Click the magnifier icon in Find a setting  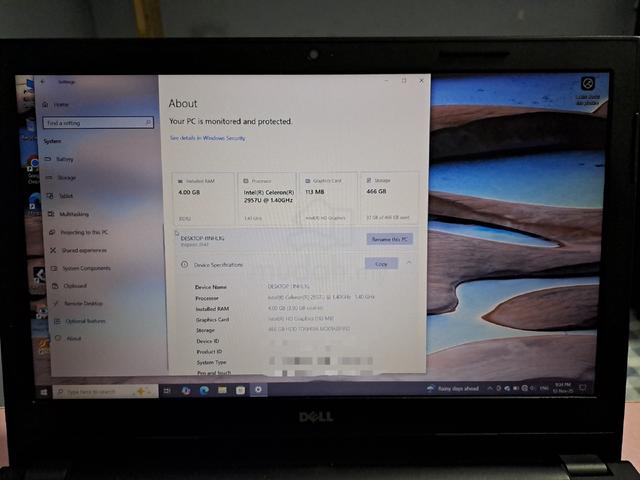tap(148, 122)
